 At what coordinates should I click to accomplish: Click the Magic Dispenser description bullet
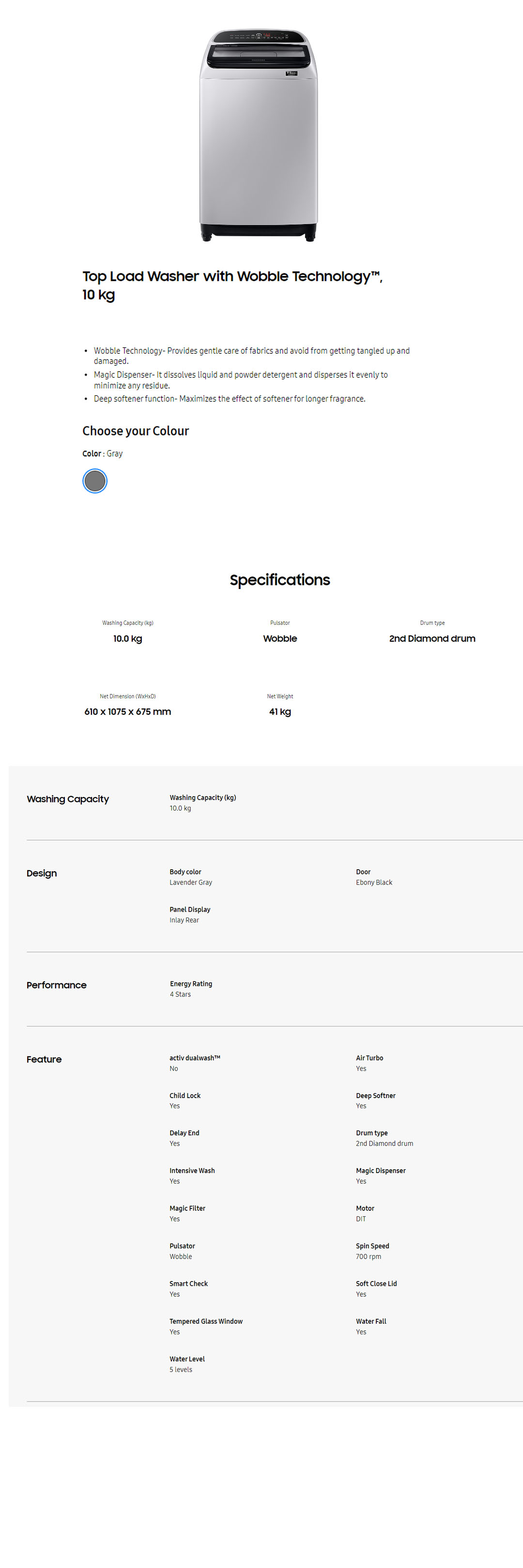(241, 380)
